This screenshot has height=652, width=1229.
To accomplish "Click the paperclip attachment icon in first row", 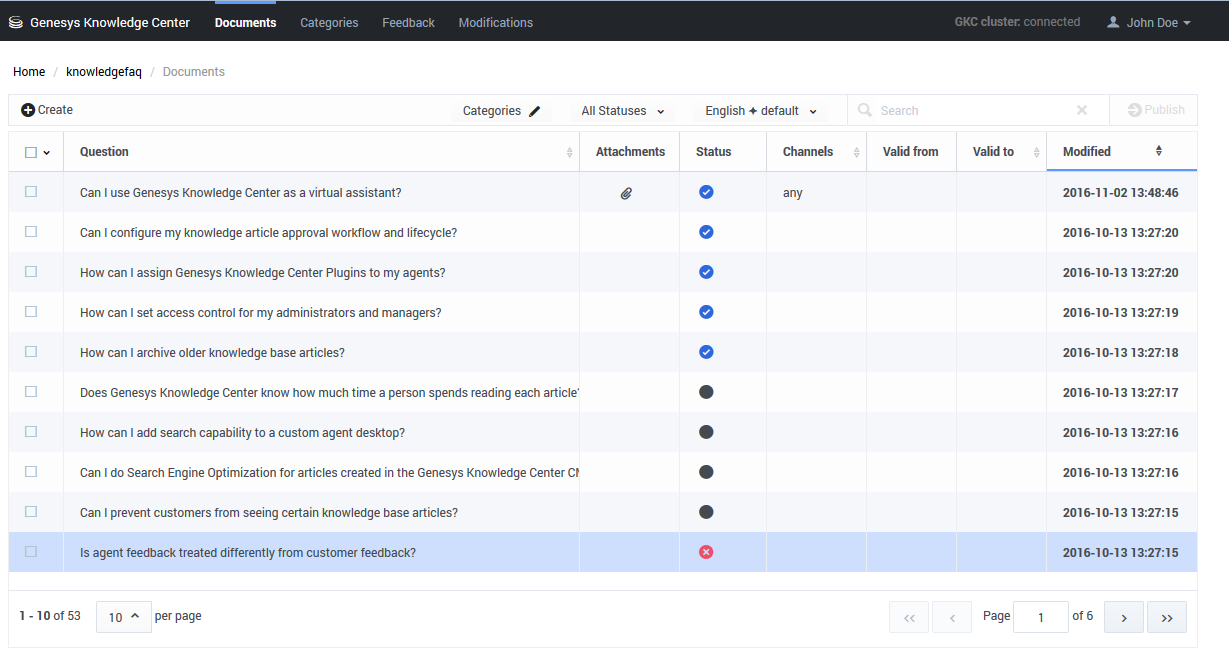I will click(x=626, y=193).
